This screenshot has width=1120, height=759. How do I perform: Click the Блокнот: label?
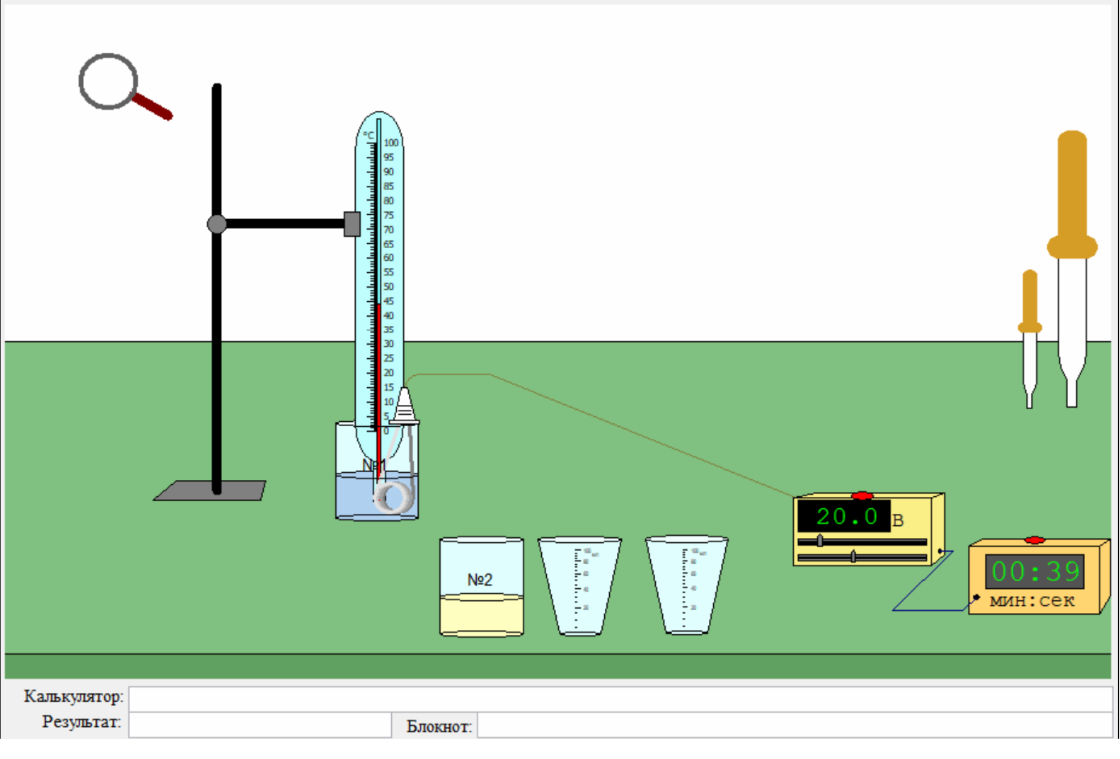[439, 727]
